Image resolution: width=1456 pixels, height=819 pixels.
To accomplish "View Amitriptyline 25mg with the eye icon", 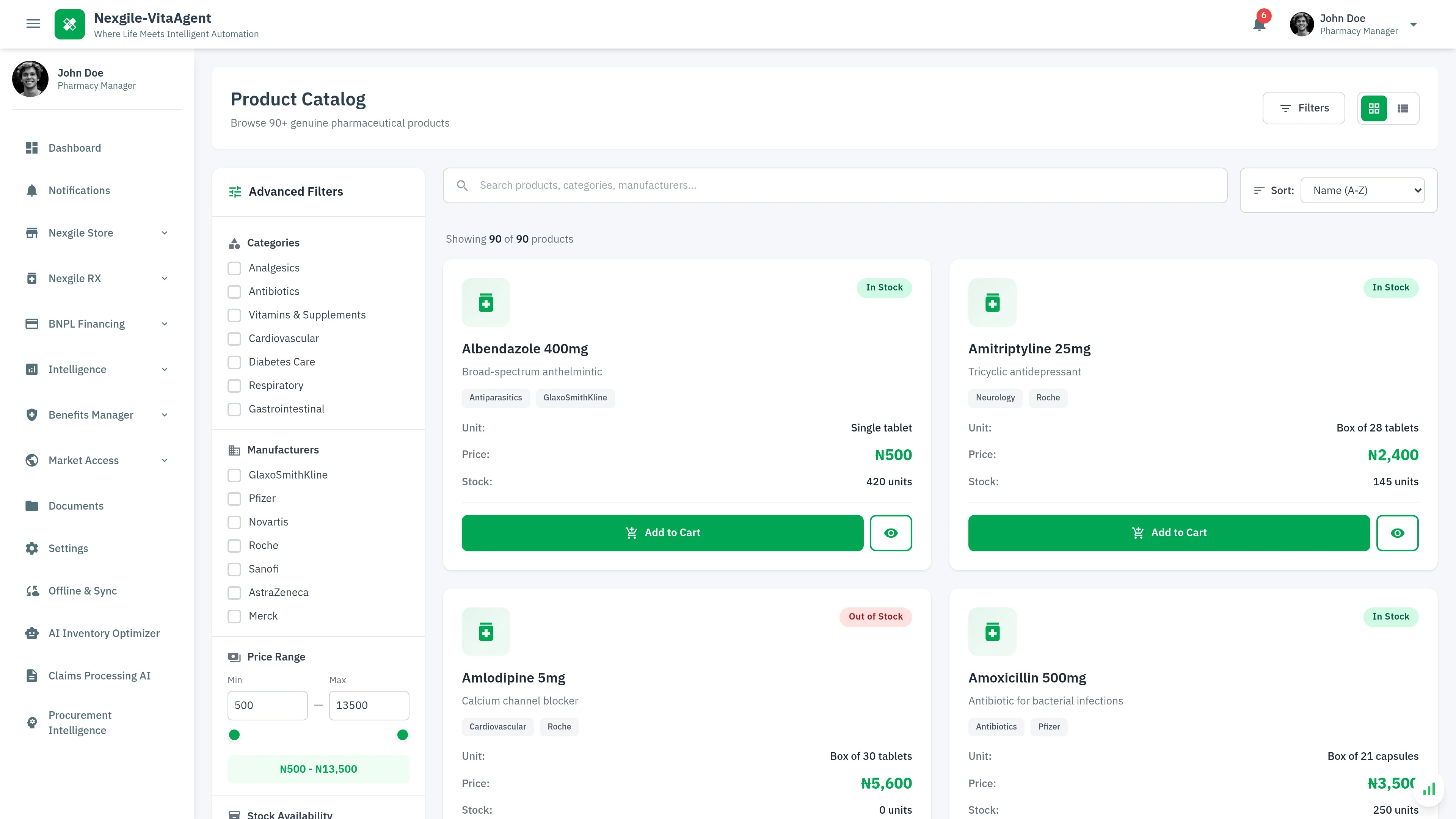I will (x=1398, y=532).
